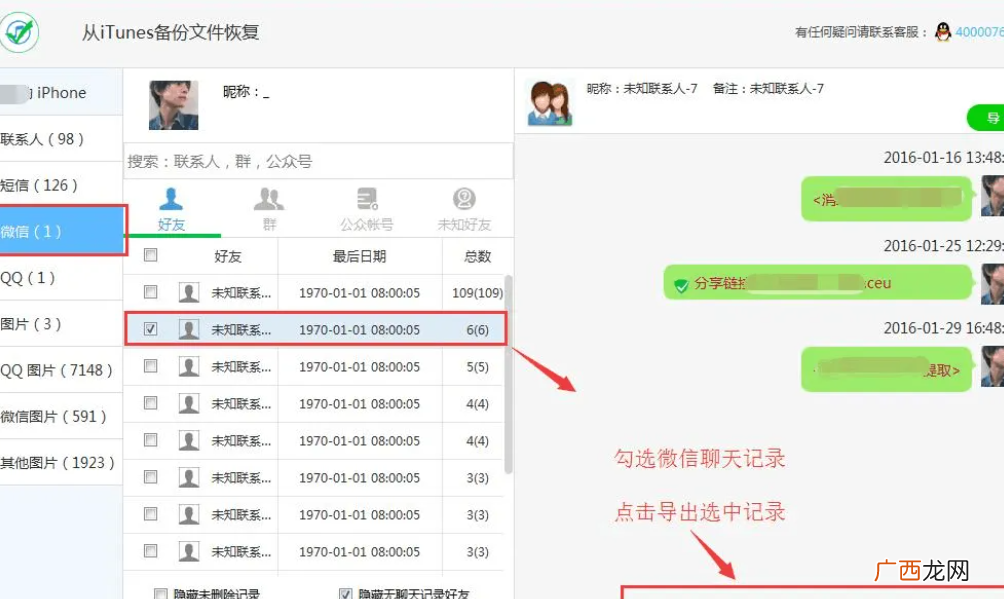Focus the contact search input field
1004x599 pixels.
318,161
